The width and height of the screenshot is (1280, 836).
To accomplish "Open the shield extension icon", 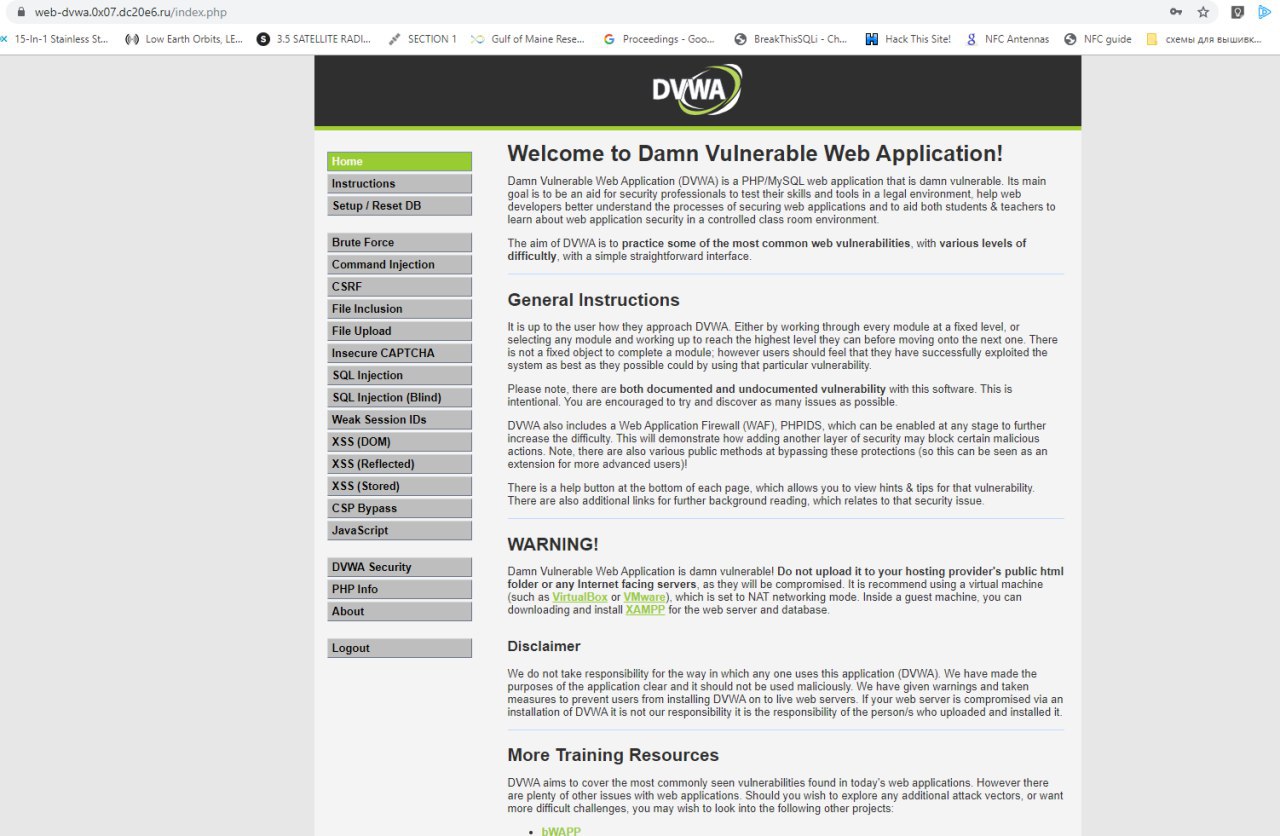I will [1237, 12].
